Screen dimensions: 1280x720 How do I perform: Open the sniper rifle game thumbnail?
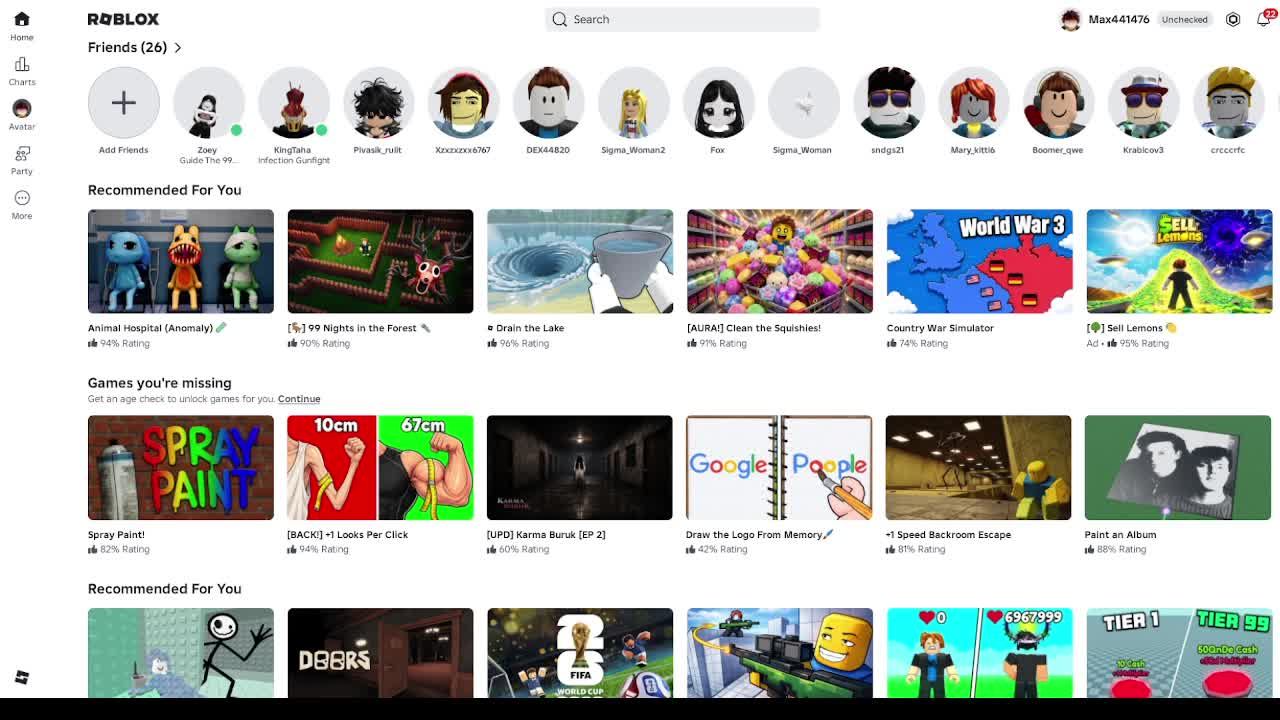click(780, 653)
